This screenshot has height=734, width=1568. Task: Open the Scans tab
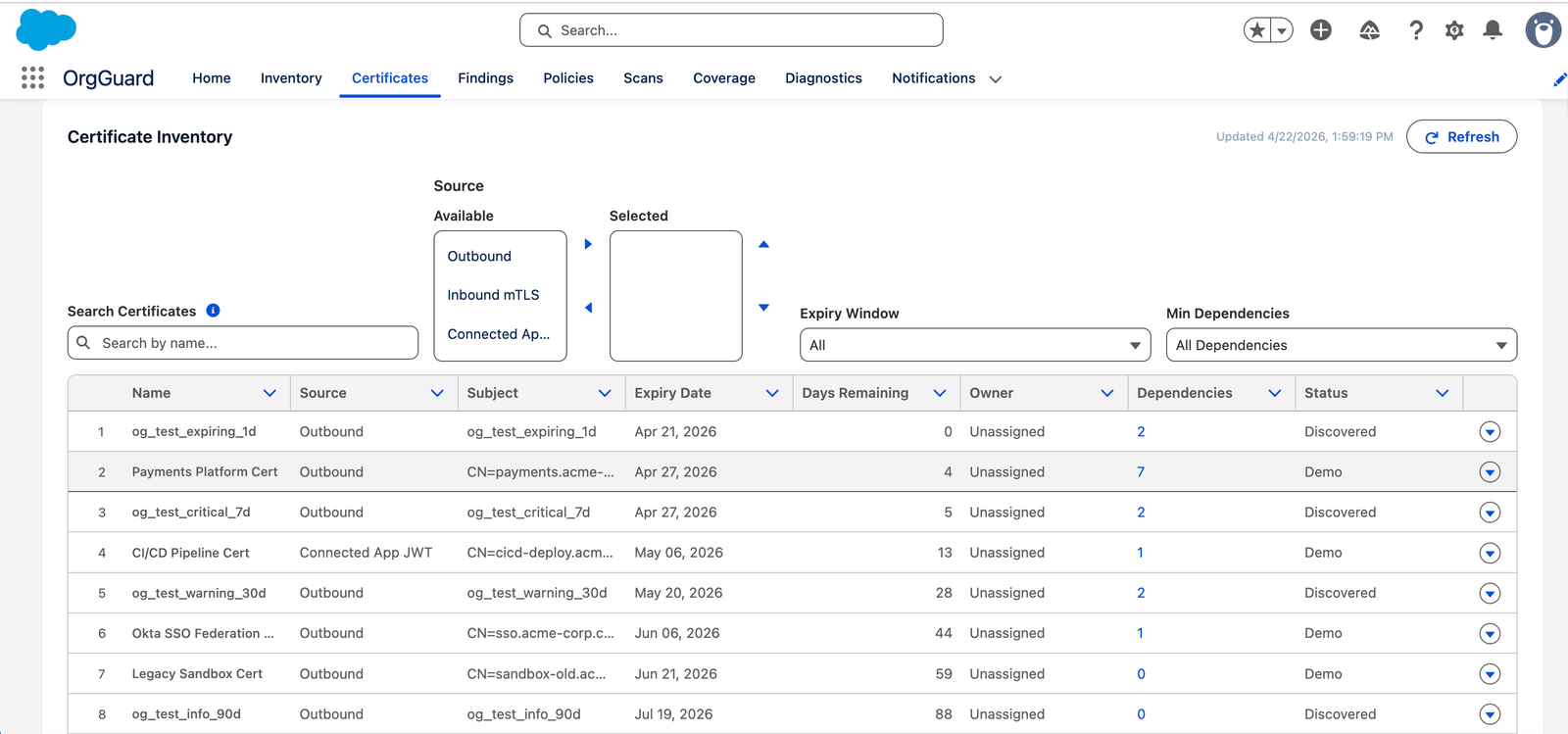pos(643,78)
